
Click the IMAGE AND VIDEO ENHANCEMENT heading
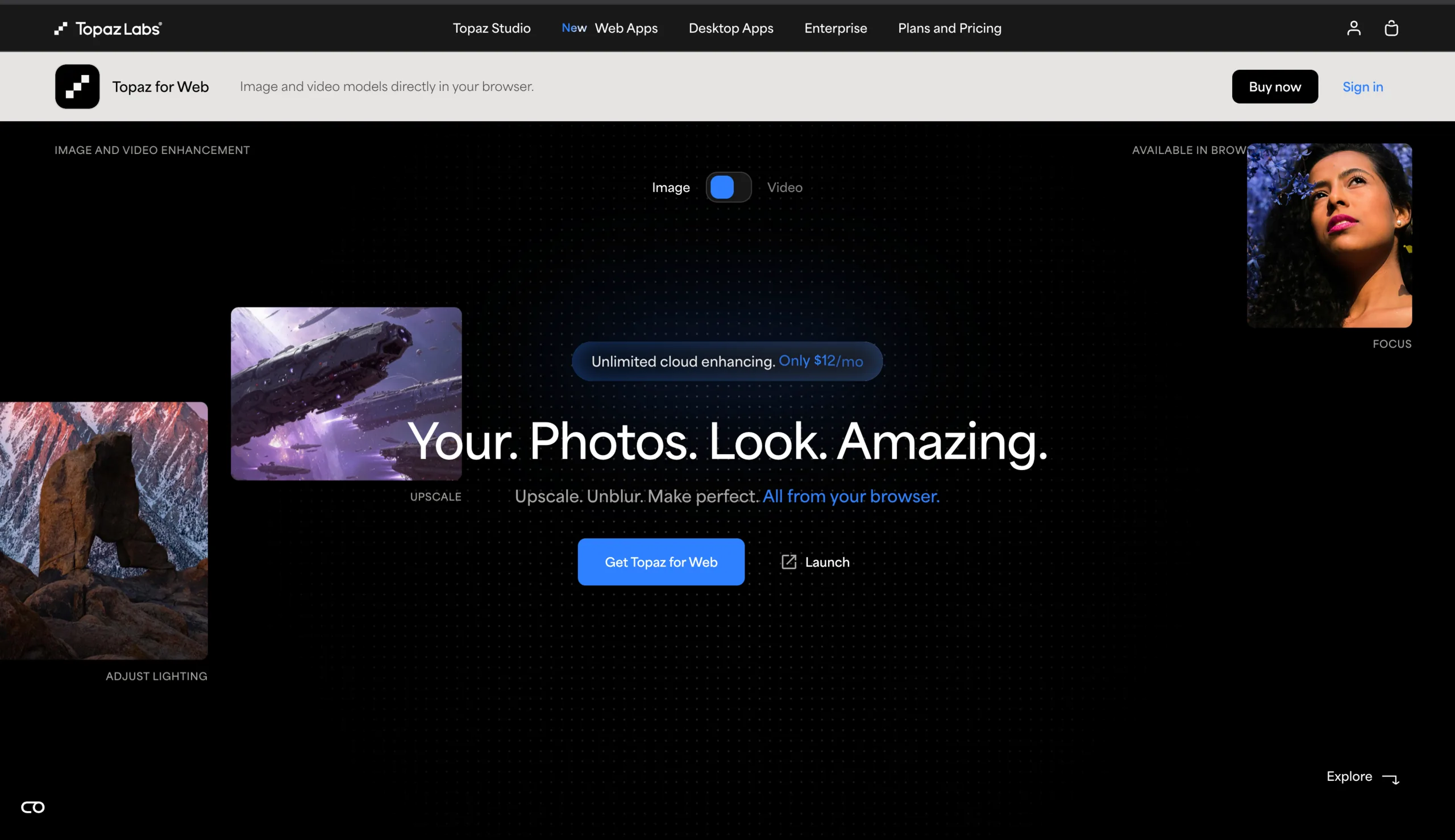(x=152, y=150)
